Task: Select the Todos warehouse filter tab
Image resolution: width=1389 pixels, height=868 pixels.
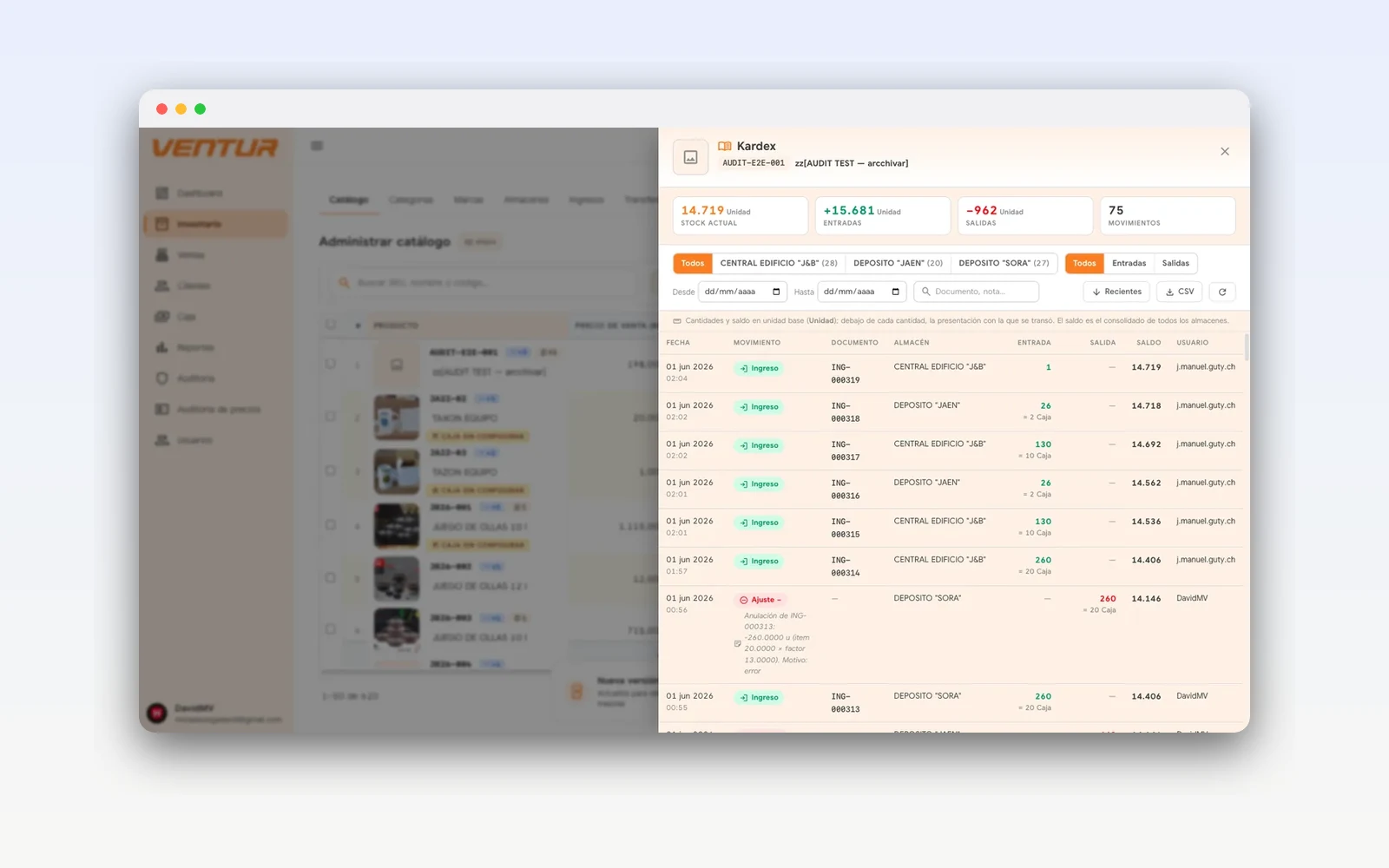Action: 693,263
